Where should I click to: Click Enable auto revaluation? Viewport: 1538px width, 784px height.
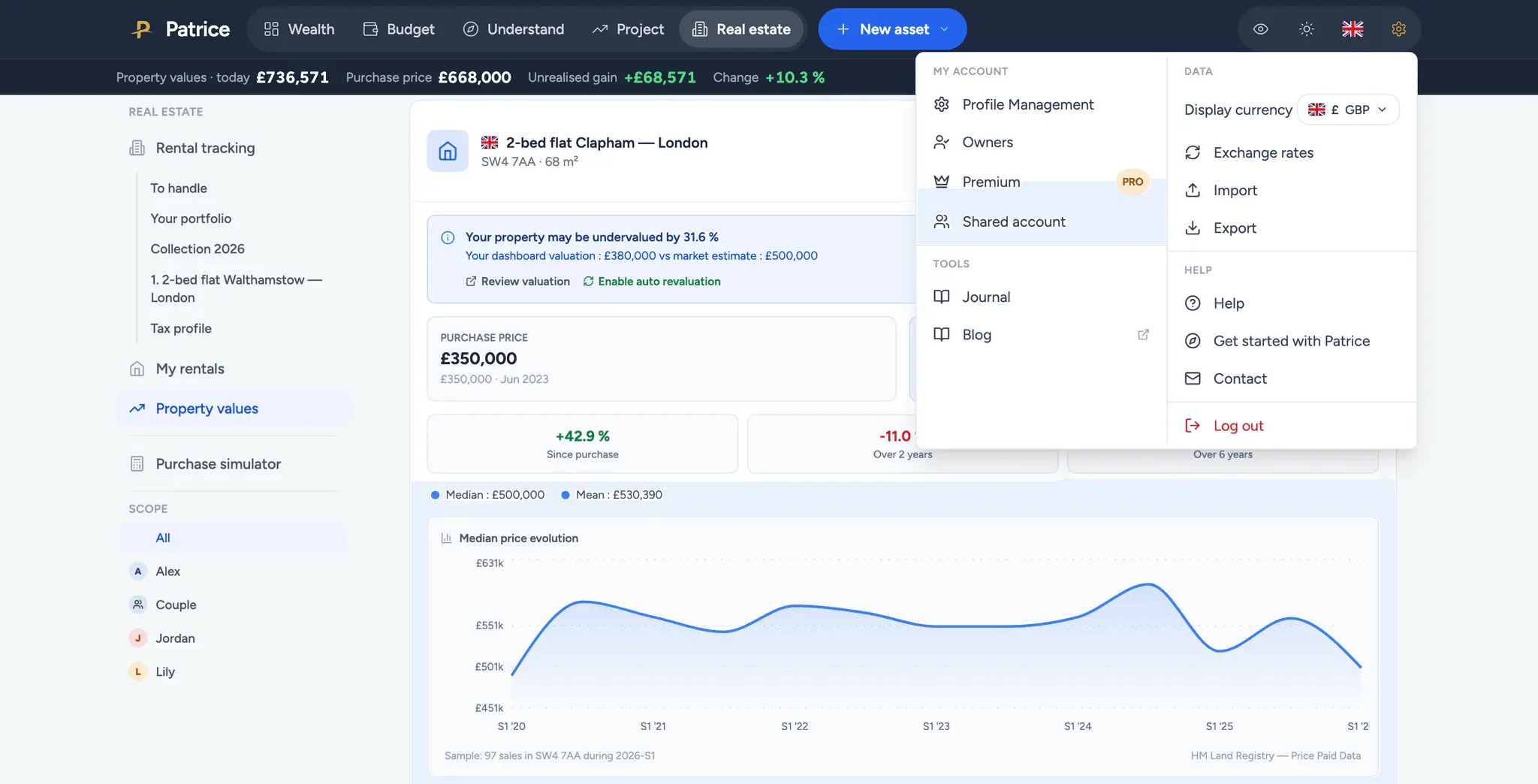pyautogui.click(x=652, y=282)
